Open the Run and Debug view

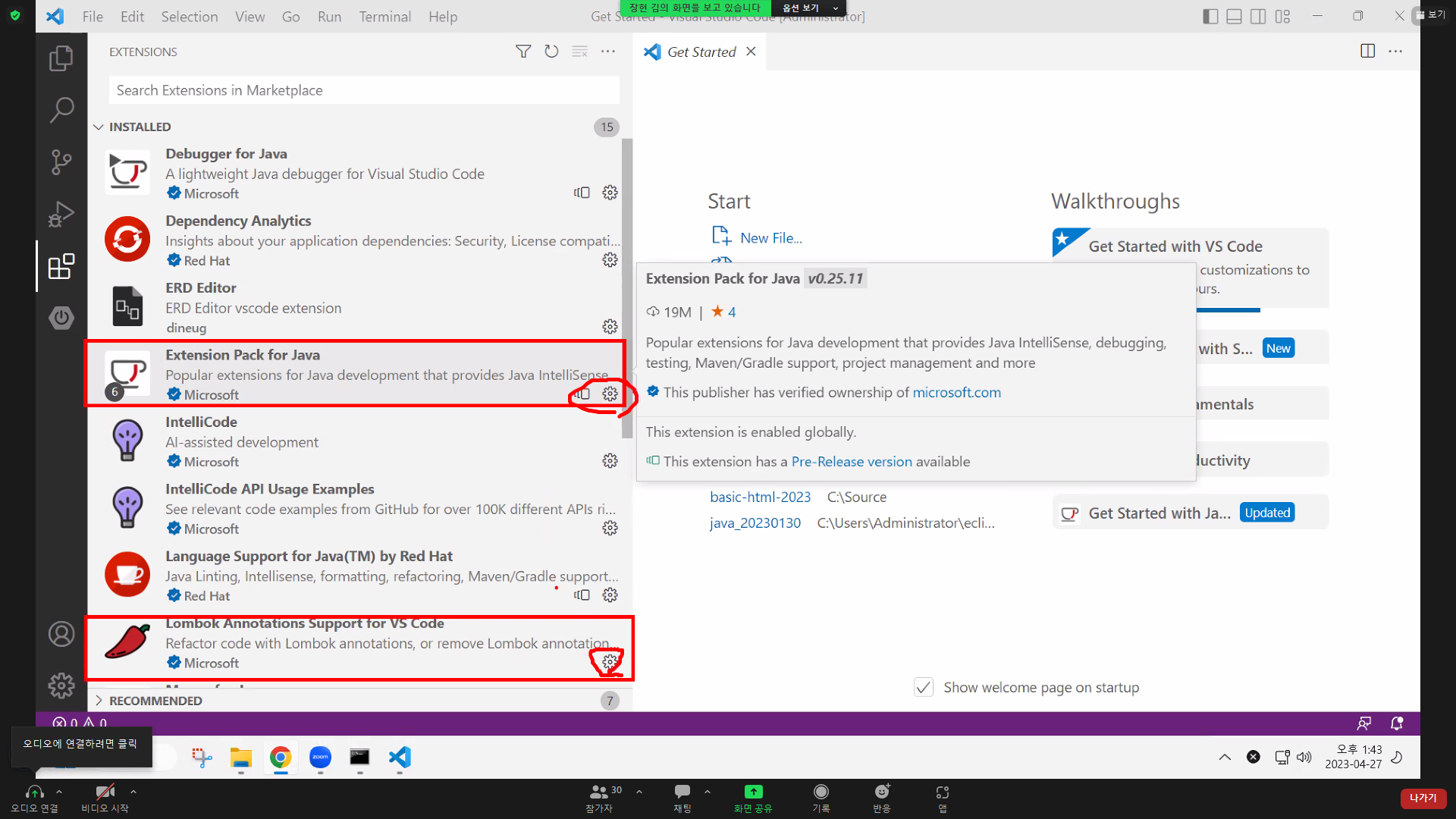[61, 214]
